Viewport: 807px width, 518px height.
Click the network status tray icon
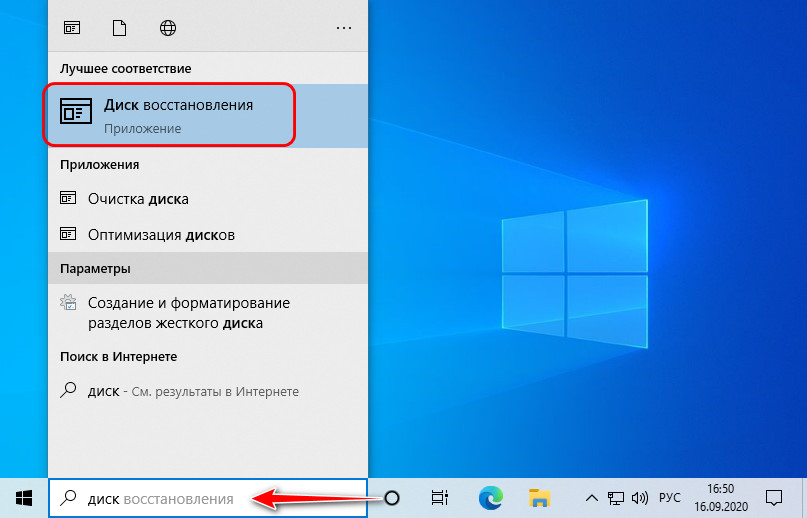(617, 497)
